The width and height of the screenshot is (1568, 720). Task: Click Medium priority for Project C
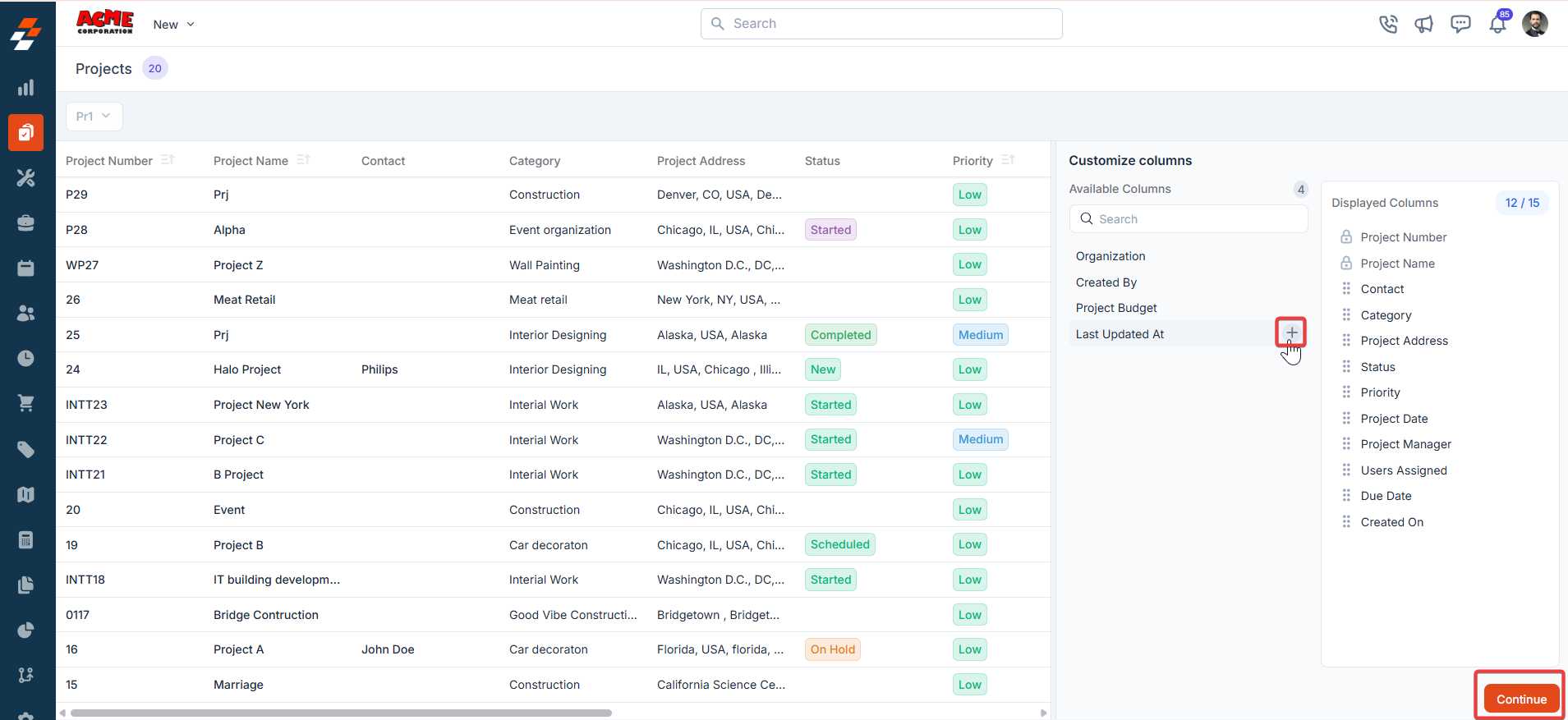(980, 439)
